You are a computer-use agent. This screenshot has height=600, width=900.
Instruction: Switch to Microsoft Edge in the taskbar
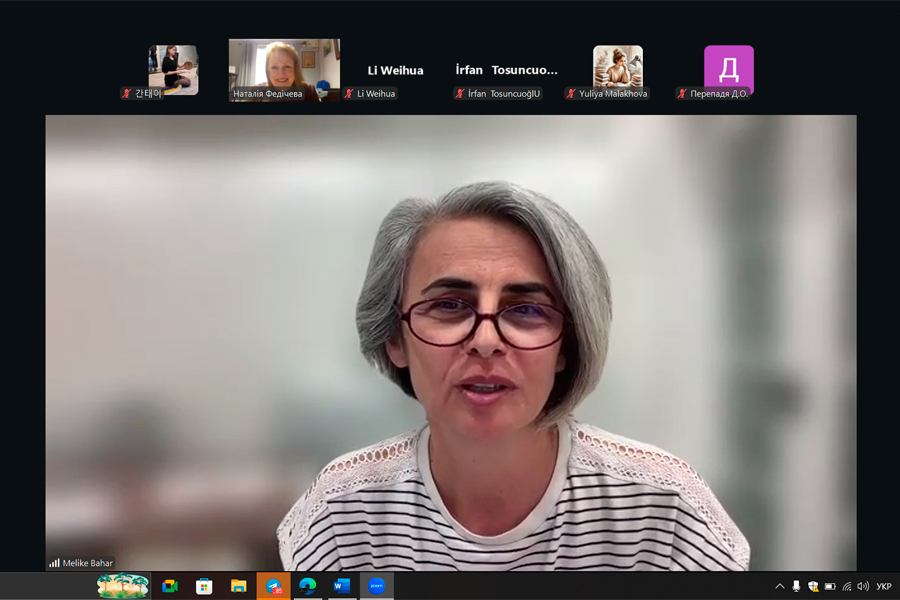click(x=308, y=586)
